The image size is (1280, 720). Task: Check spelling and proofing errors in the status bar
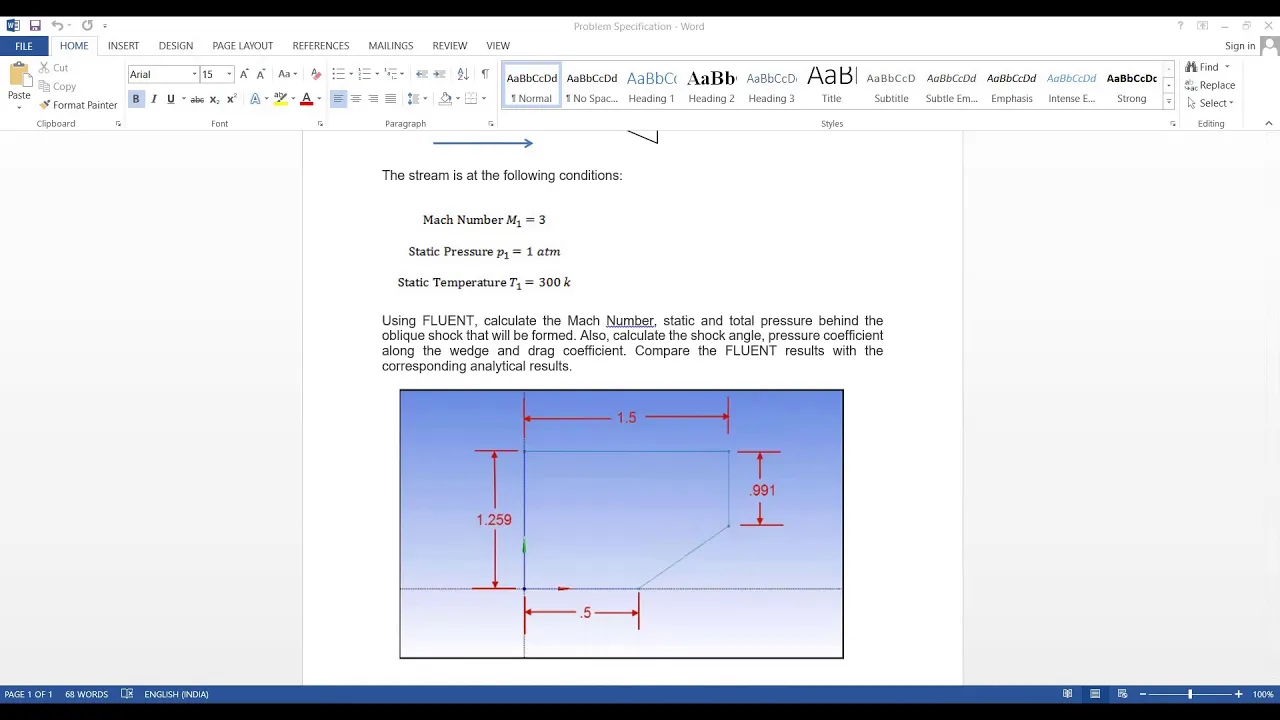coord(127,694)
